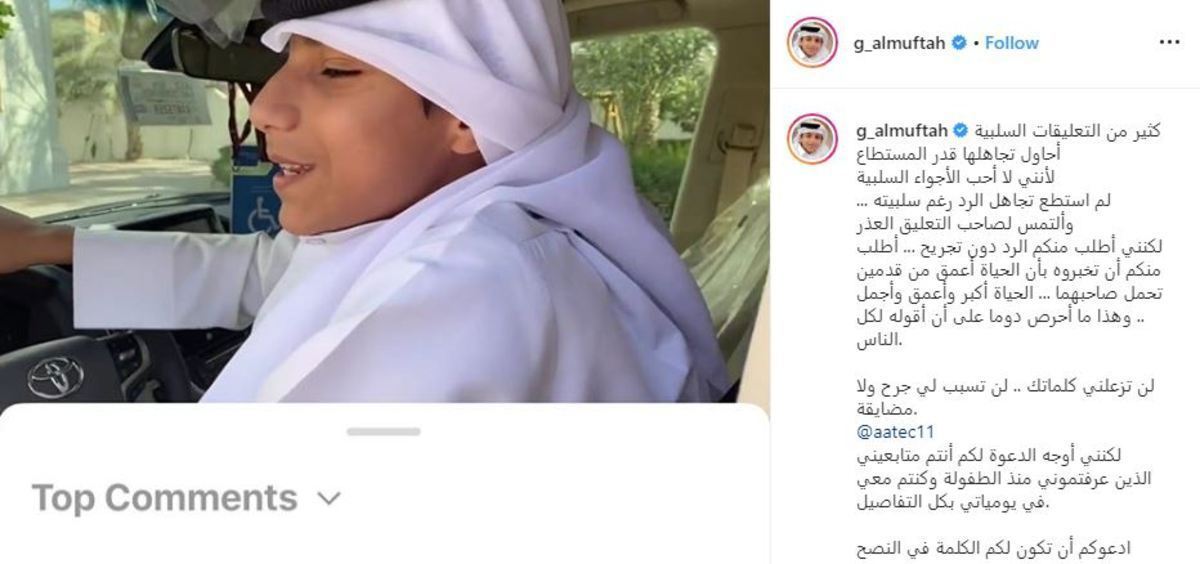1200x564 pixels.
Task: Click the profile avatar in post header
Action: 812,42
